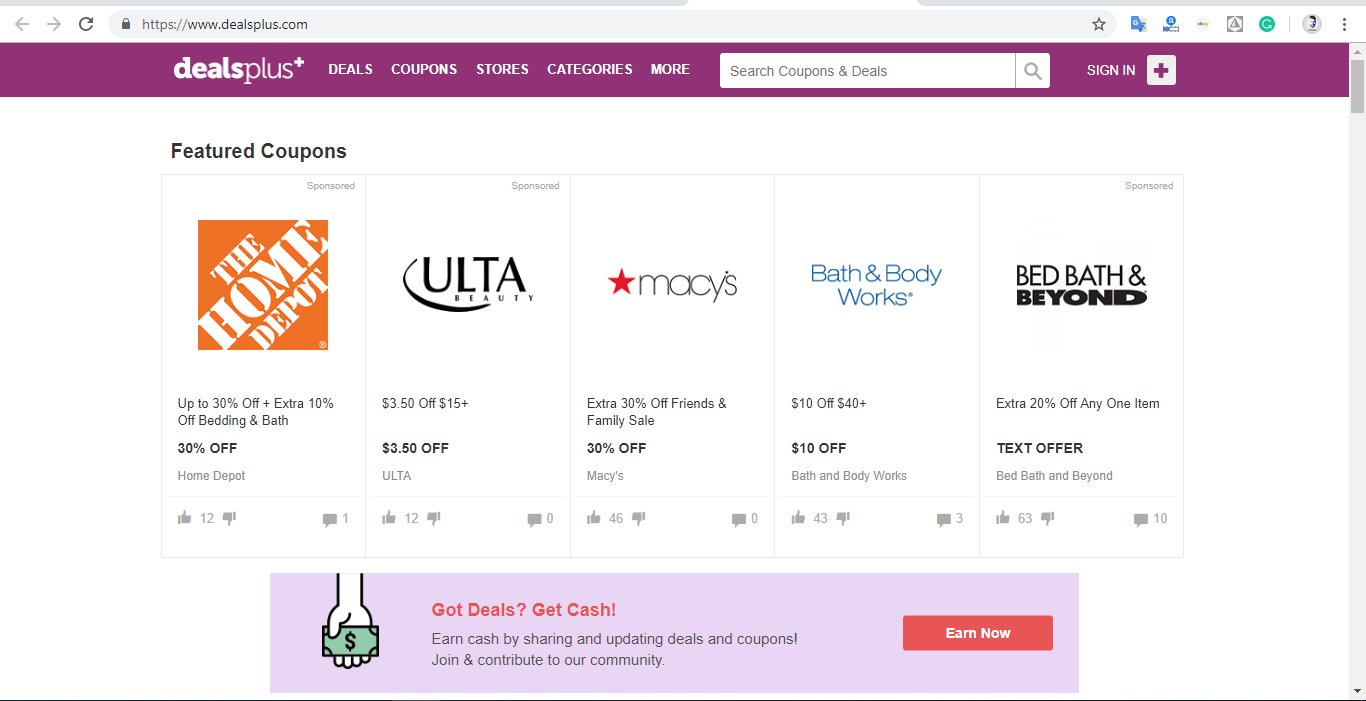Click the Bed Bath and Beyond store name
The image size is (1366, 701).
click(1054, 476)
